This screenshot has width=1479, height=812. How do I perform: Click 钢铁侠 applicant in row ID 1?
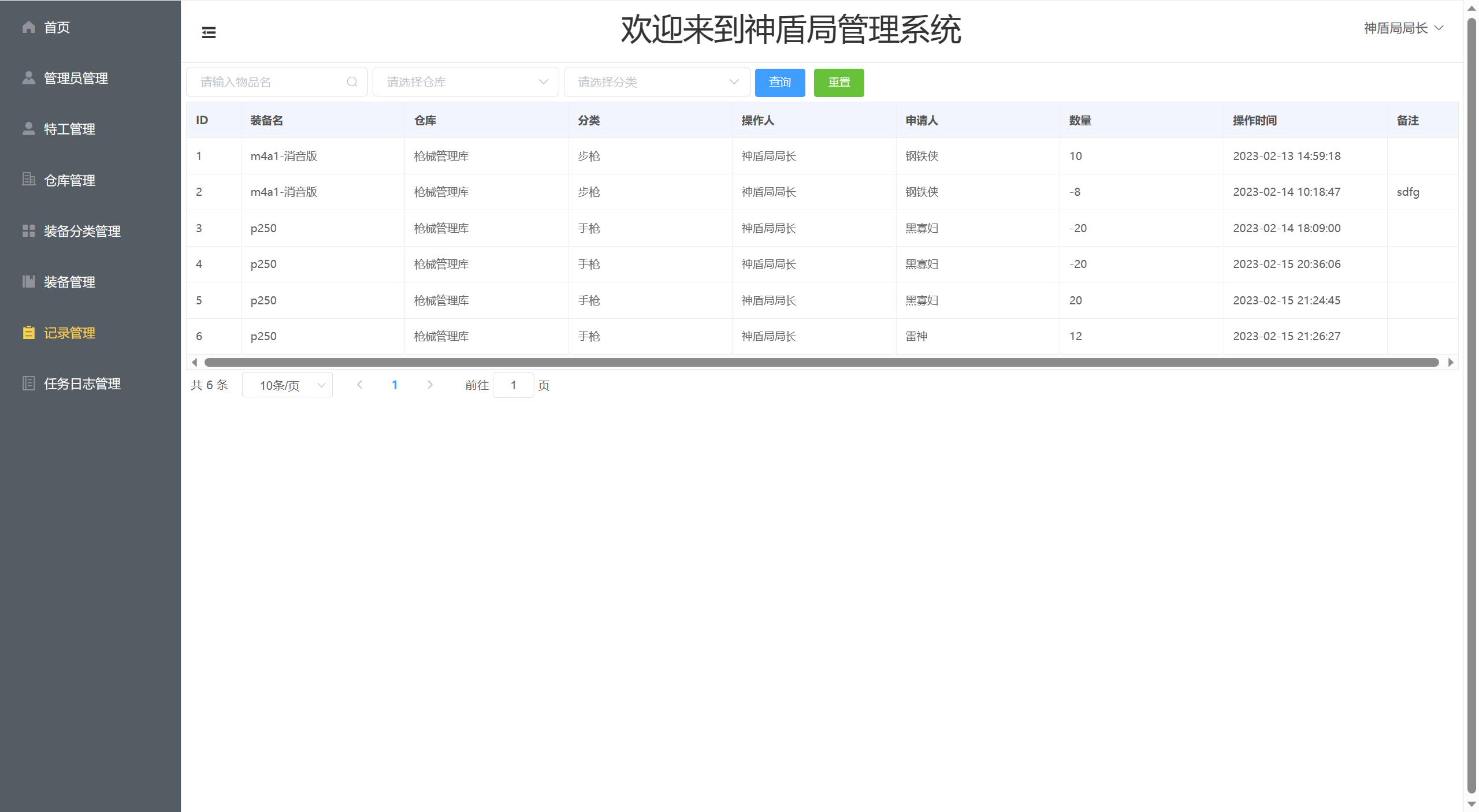point(921,156)
